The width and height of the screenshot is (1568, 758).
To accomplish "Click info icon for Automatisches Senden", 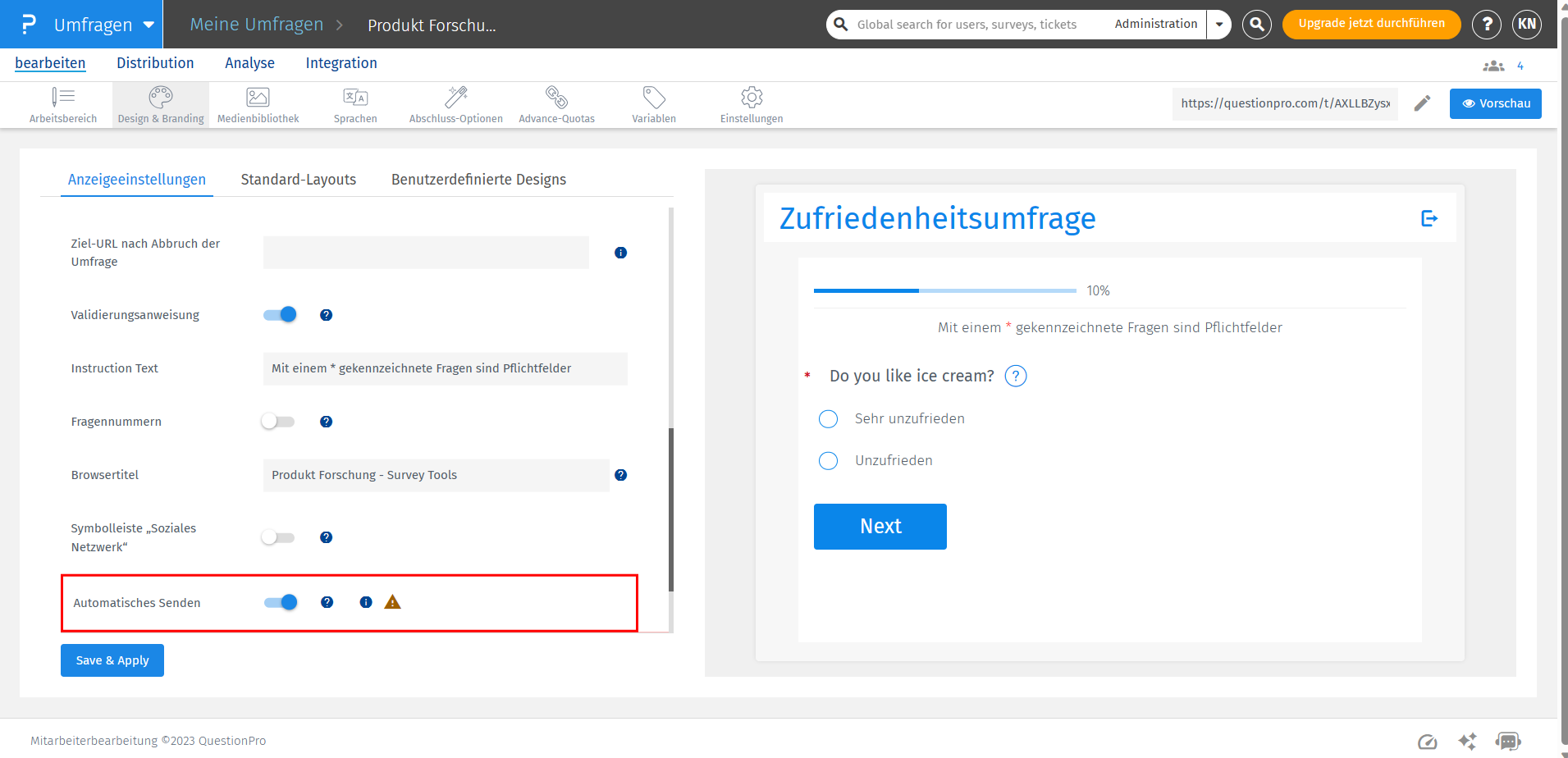I will [x=366, y=602].
